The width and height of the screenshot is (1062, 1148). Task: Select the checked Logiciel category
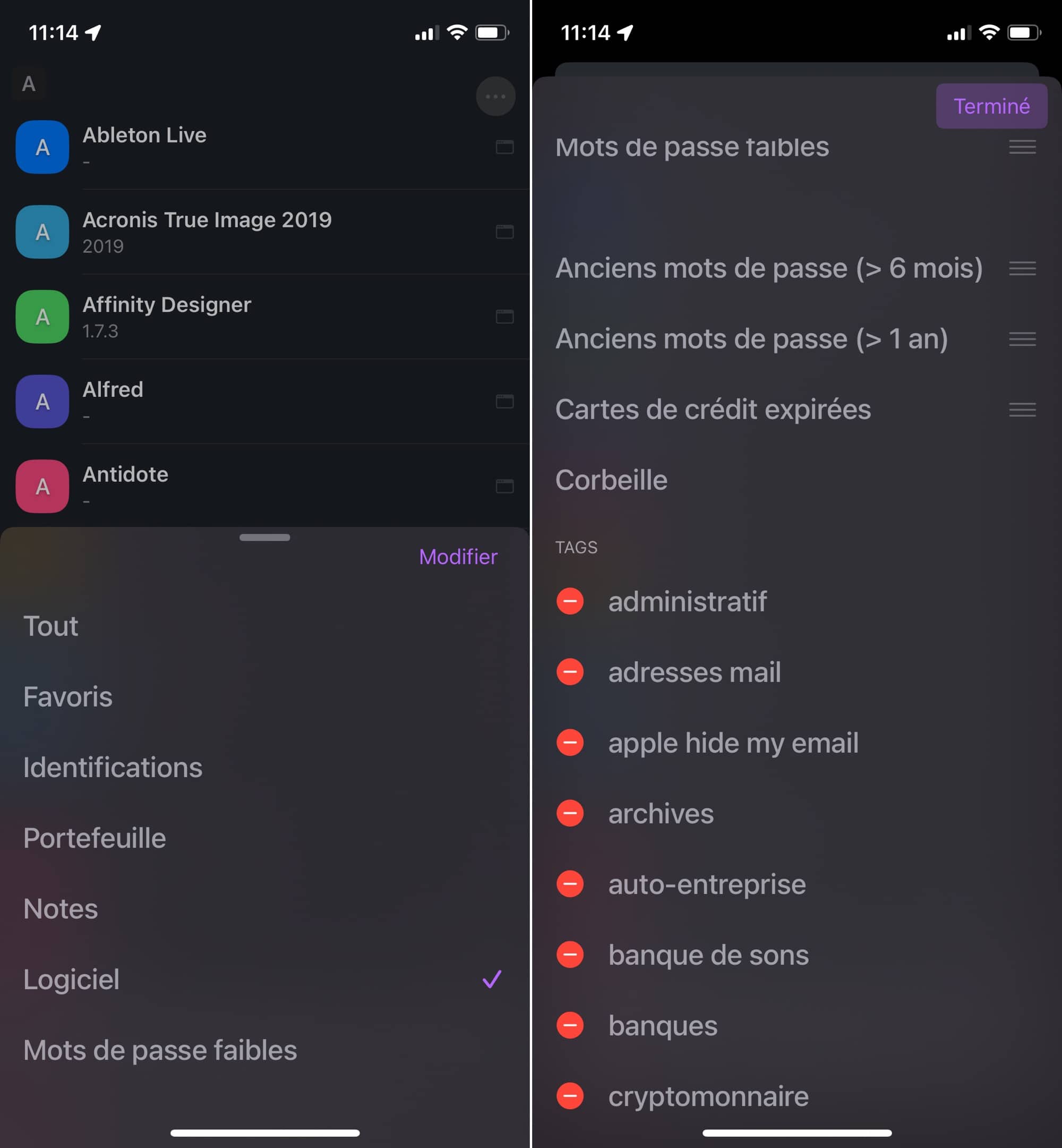264,980
